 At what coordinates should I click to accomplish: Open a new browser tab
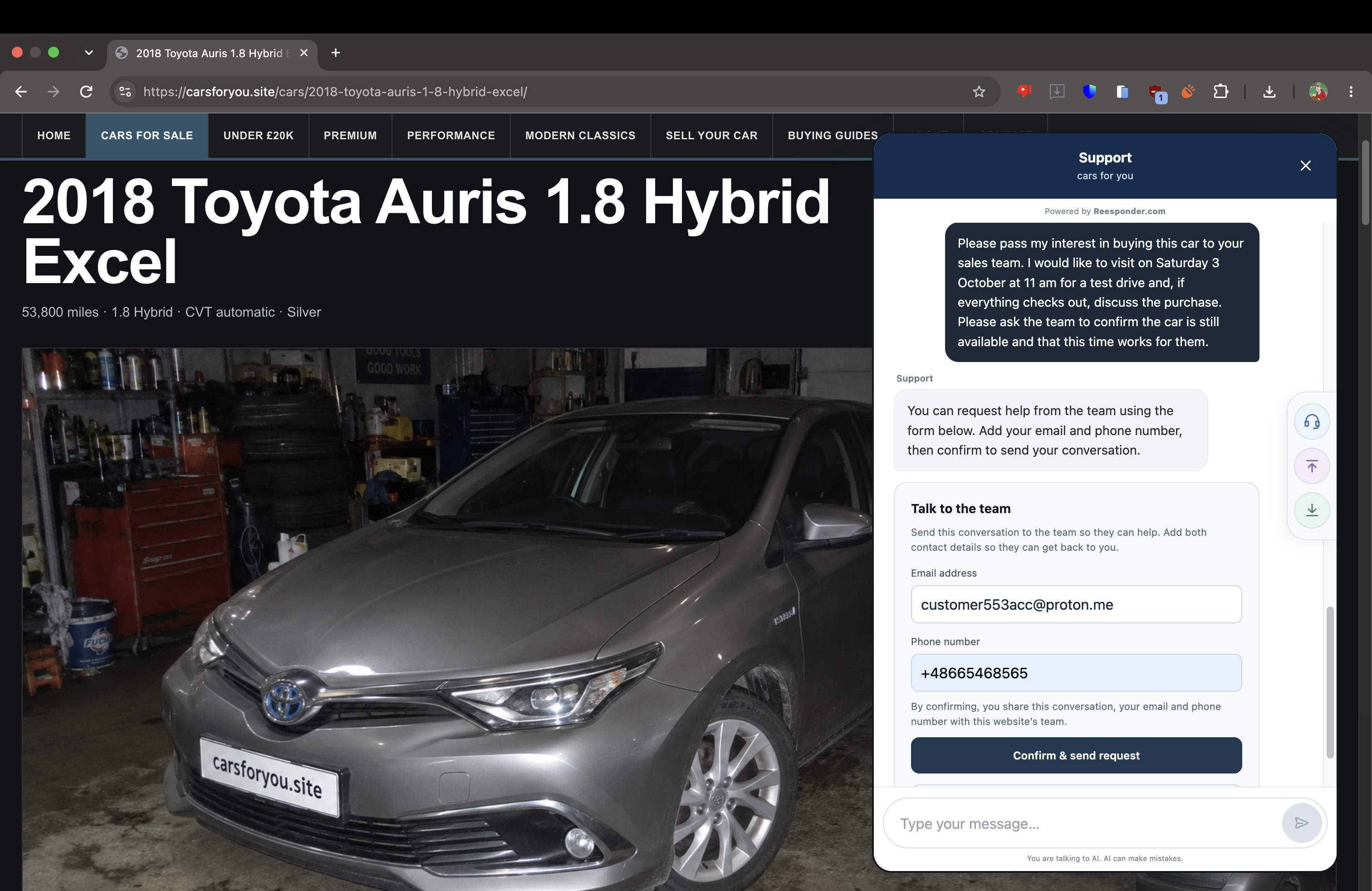tap(335, 53)
